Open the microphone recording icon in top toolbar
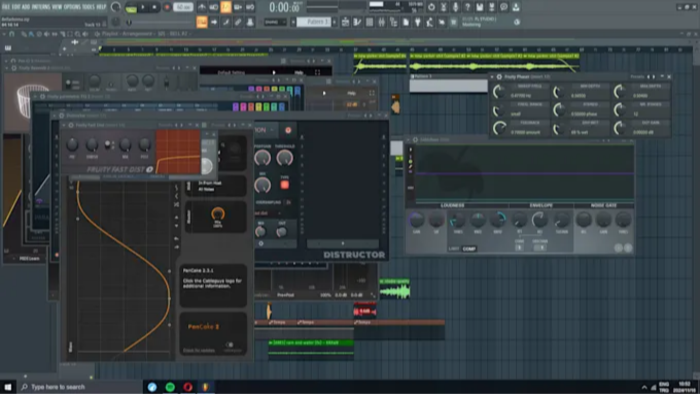This screenshot has width=700, height=394. tap(455, 7)
